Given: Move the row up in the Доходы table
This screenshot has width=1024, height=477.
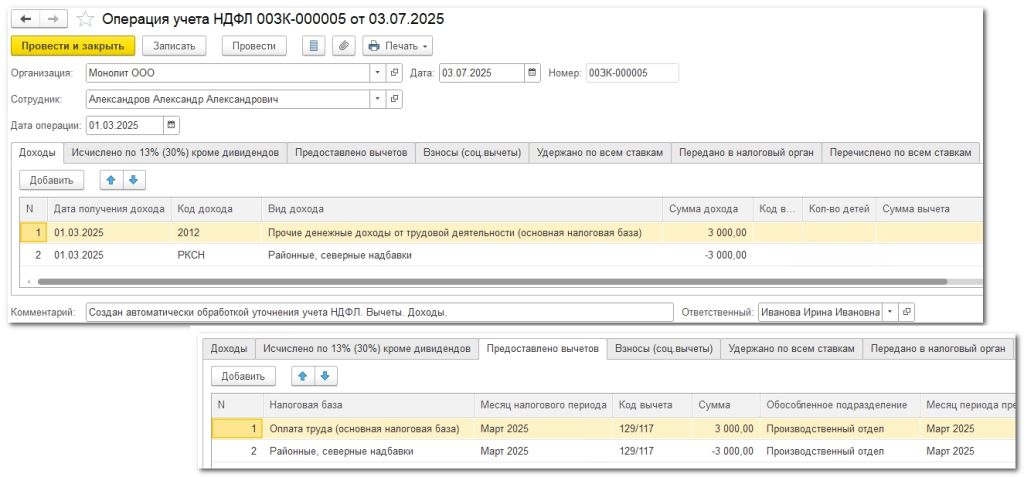Looking at the screenshot, I should pos(110,180).
